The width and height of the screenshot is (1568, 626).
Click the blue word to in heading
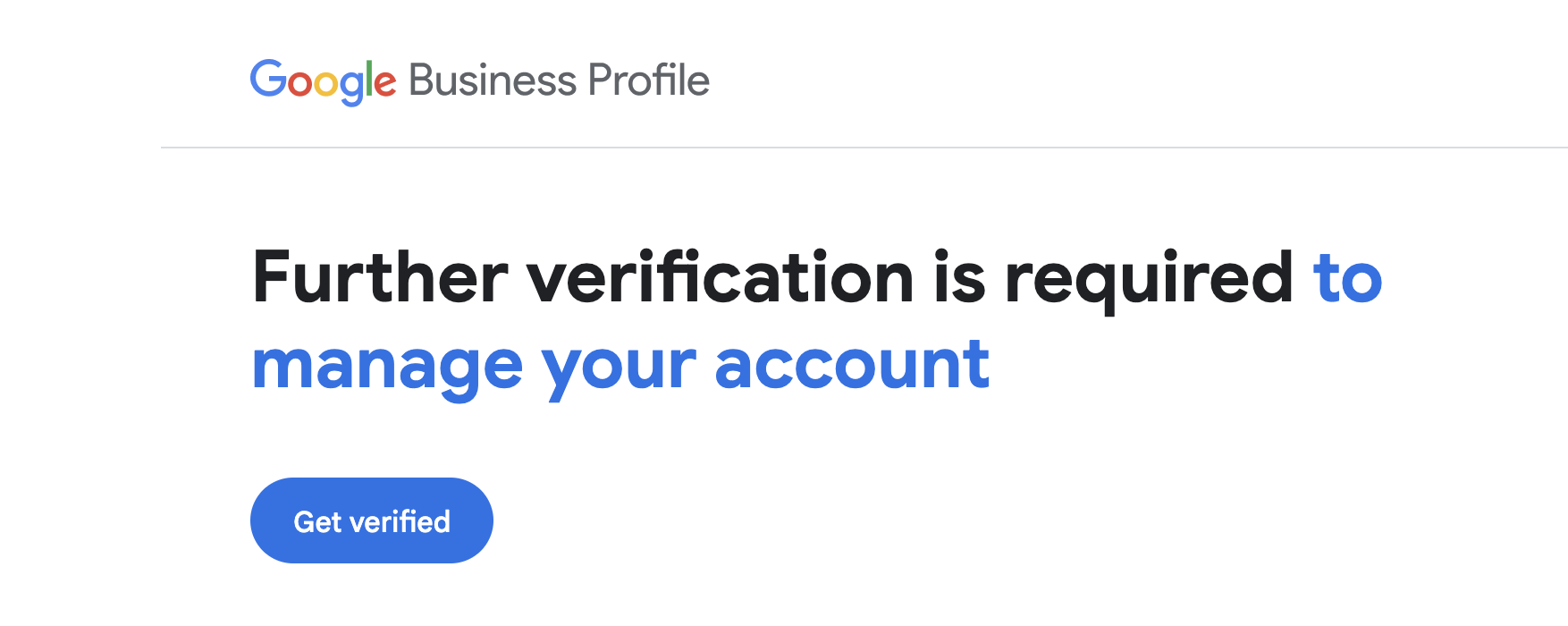1348,279
